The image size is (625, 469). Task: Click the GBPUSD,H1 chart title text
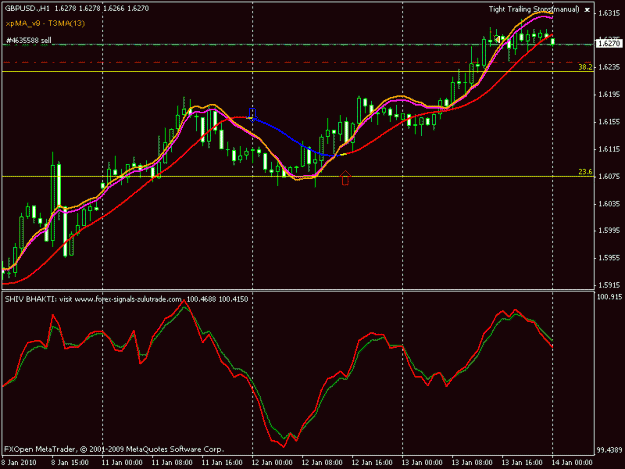pyautogui.click(x=28, y=8)
